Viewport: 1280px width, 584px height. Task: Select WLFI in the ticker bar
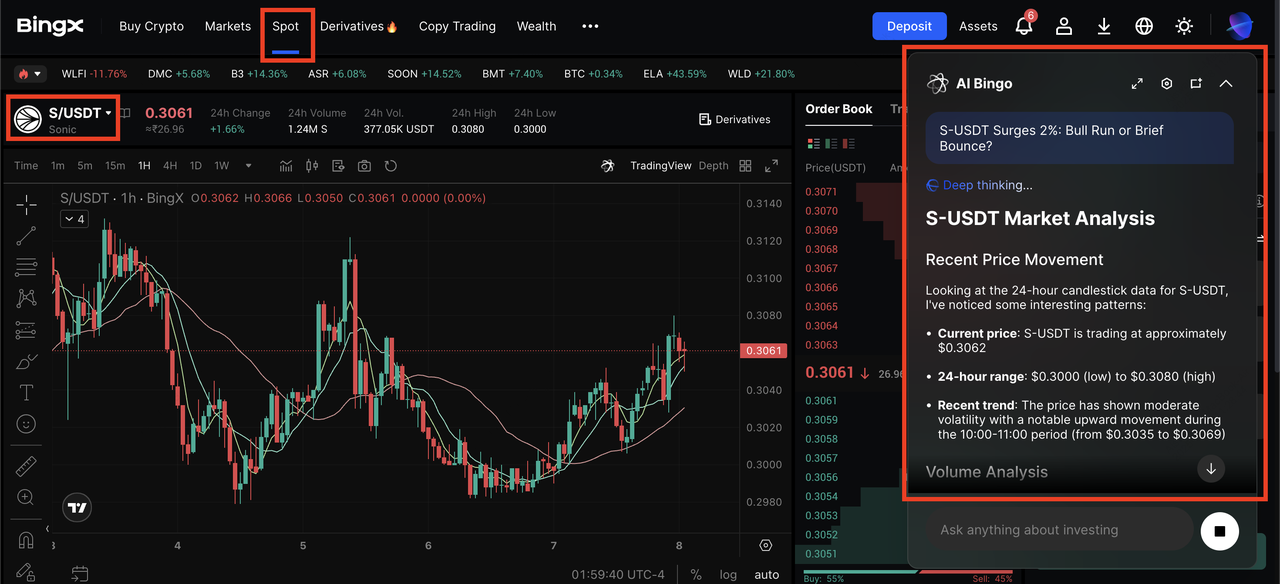94,74
